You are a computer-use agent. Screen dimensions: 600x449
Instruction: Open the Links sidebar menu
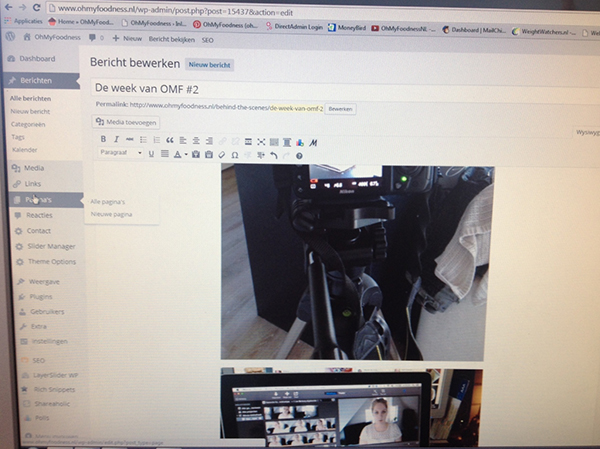33,184
